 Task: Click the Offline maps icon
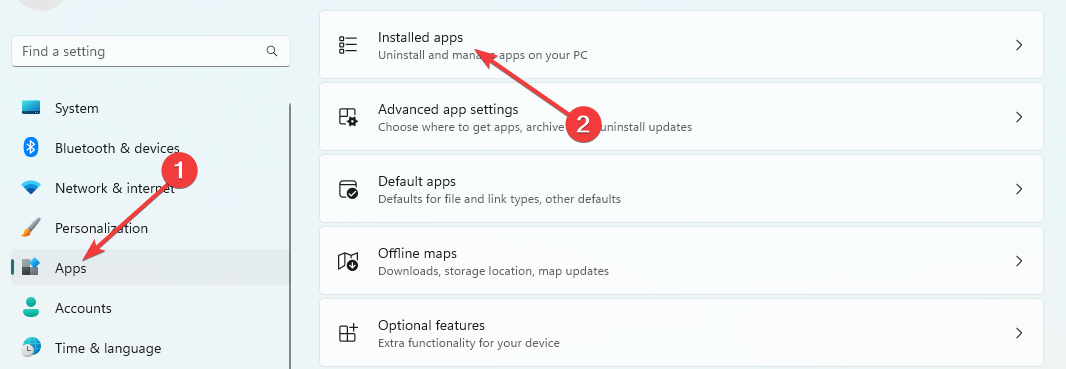tap(348, 261)
